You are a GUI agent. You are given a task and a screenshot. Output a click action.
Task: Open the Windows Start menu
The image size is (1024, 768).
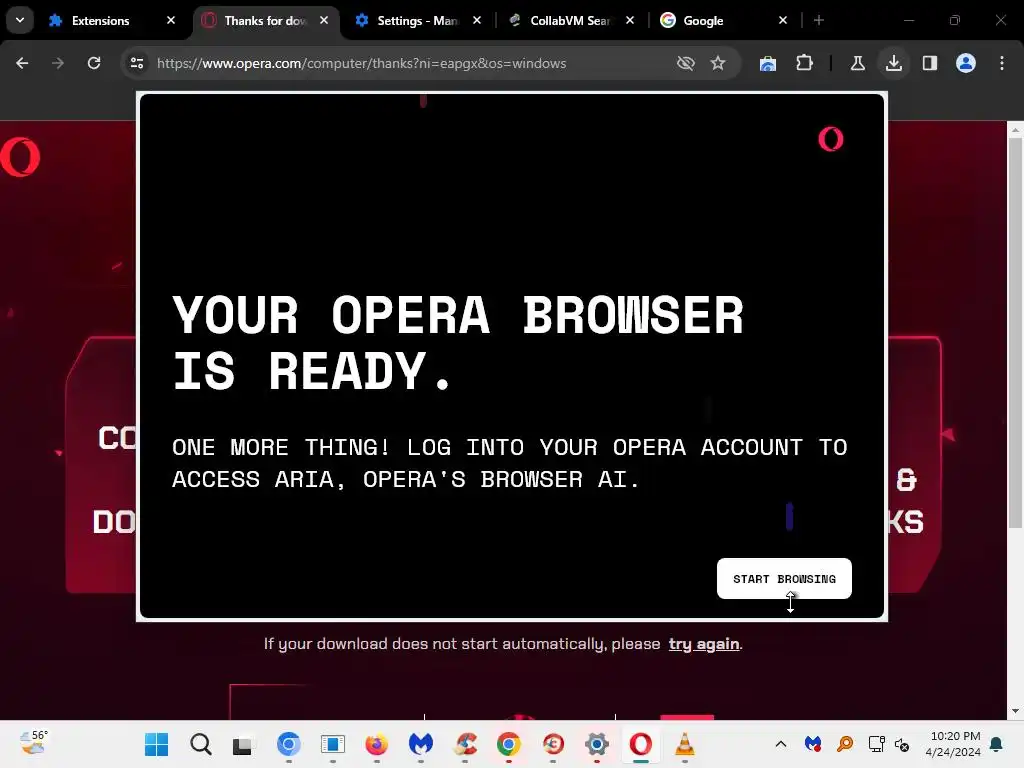[x=156, y=744]
